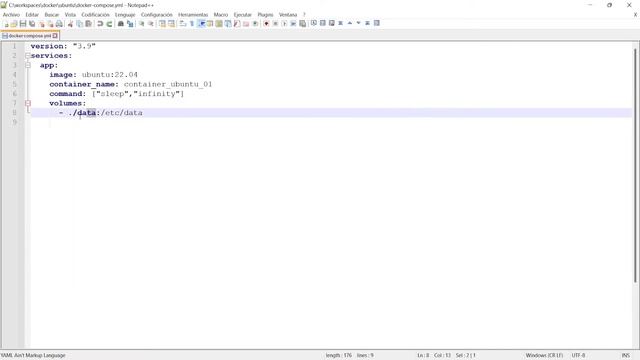Click INS mode in the status bar
Viewport: 640px width, 360px height.
click(x=625, y=356)
